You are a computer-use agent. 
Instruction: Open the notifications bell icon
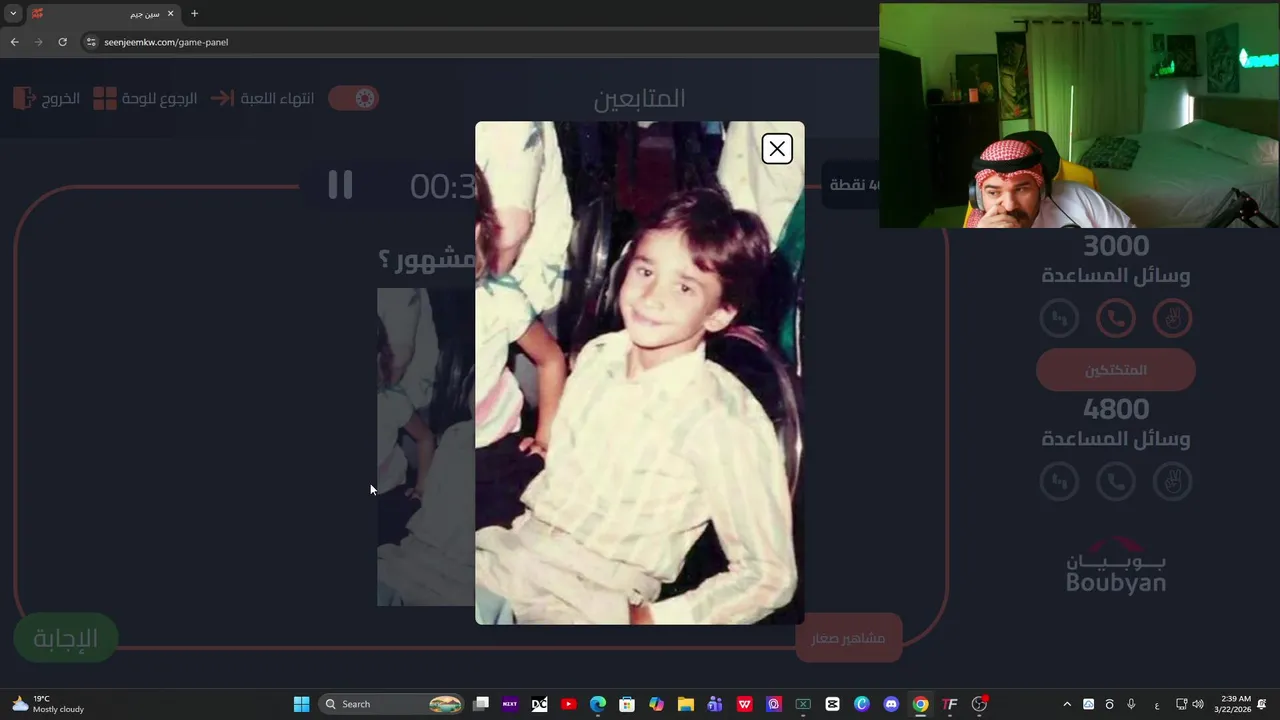(x=1262, y=704)
